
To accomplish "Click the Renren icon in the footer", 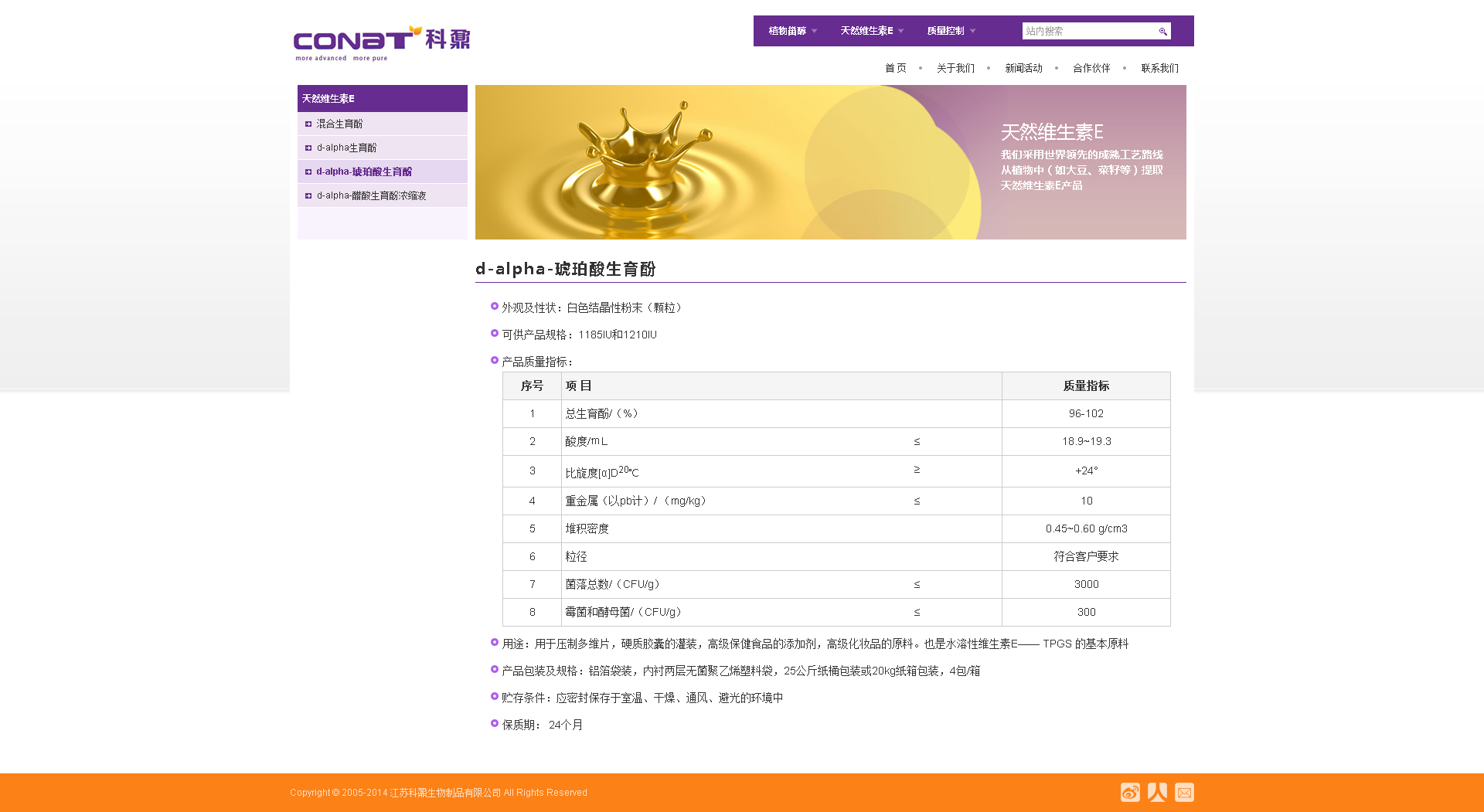I will 1157,792.
